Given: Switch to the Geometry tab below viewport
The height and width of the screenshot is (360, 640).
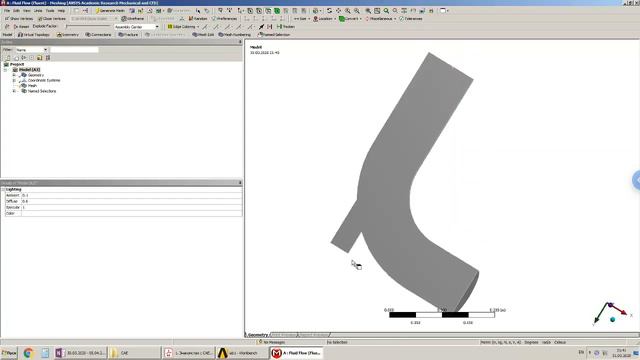Looking at the screenshot, I should tap(258, 335).
